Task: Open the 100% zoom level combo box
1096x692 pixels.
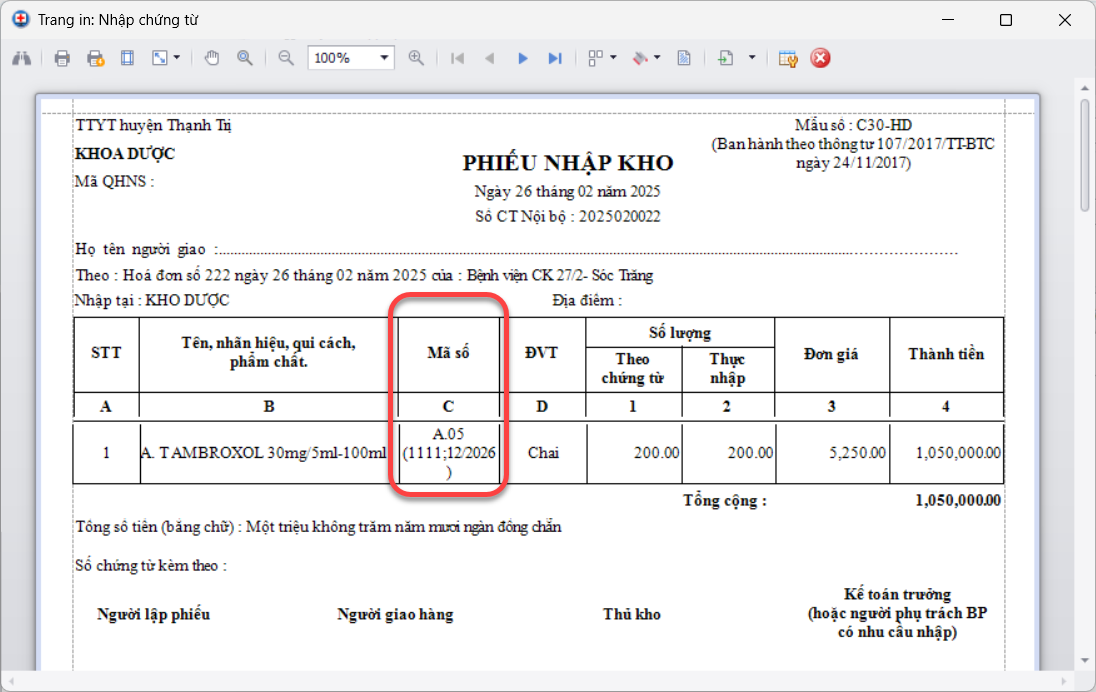Action: click(x=351, y=58)
